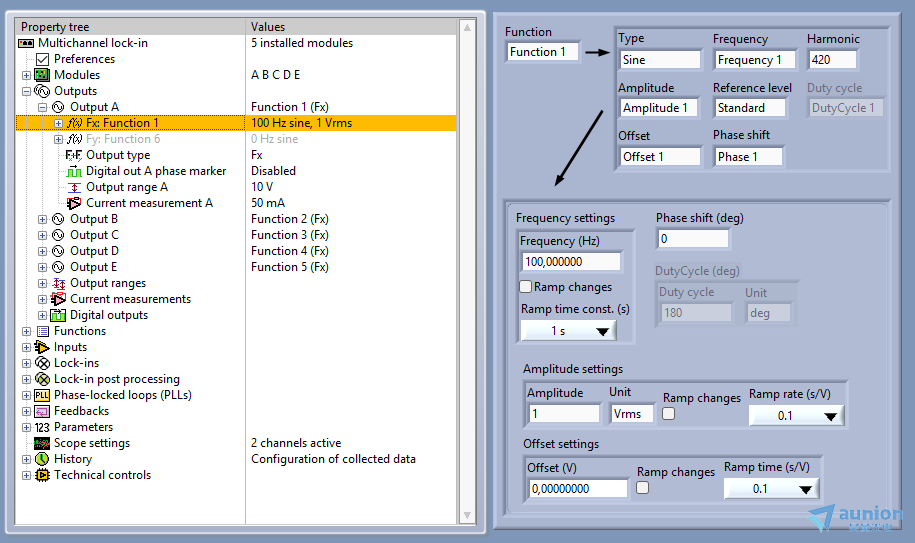
Task: Click the Current measurement A icon
Action: 74,203
